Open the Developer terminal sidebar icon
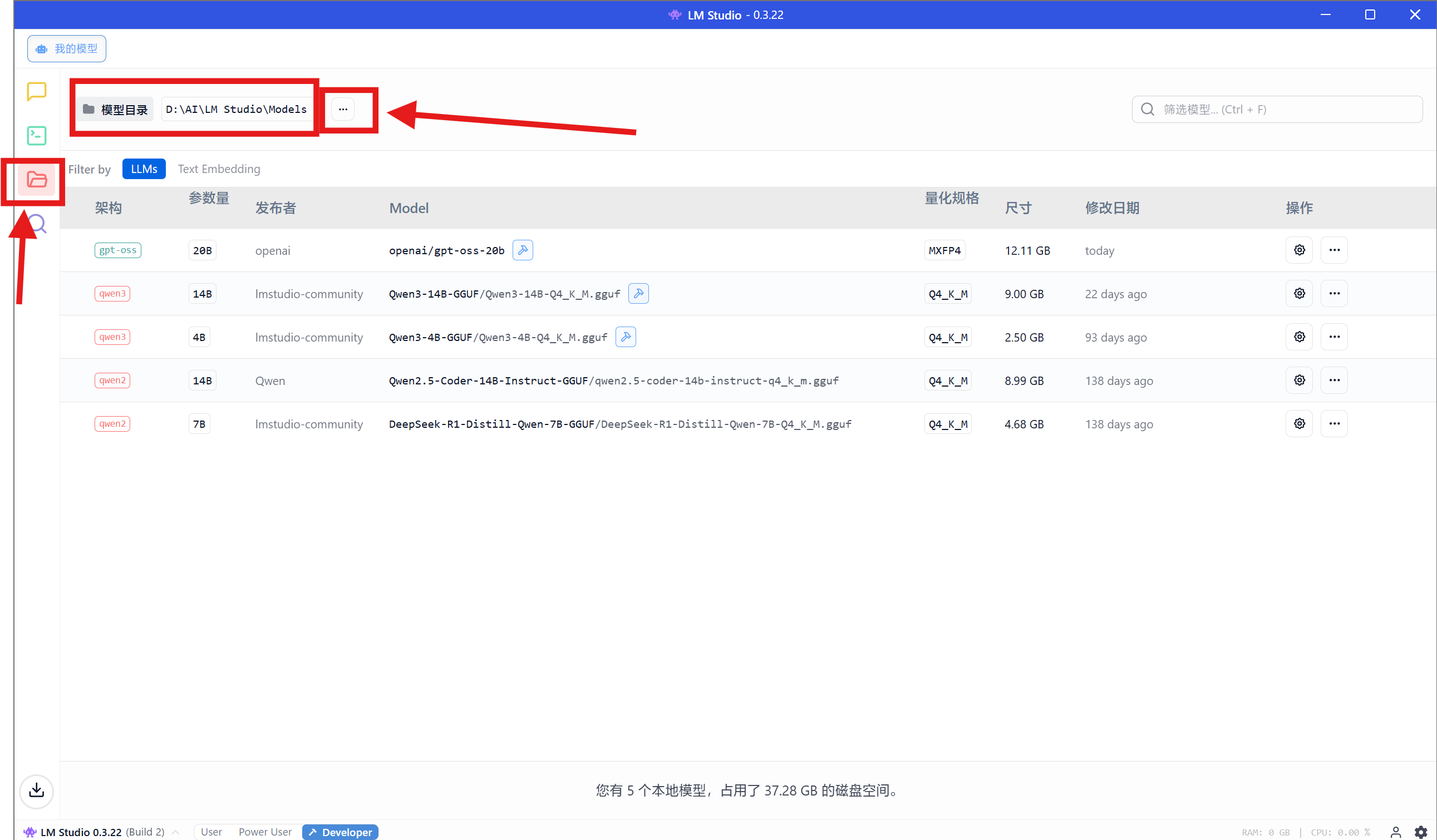 click(x=37, y=136)
